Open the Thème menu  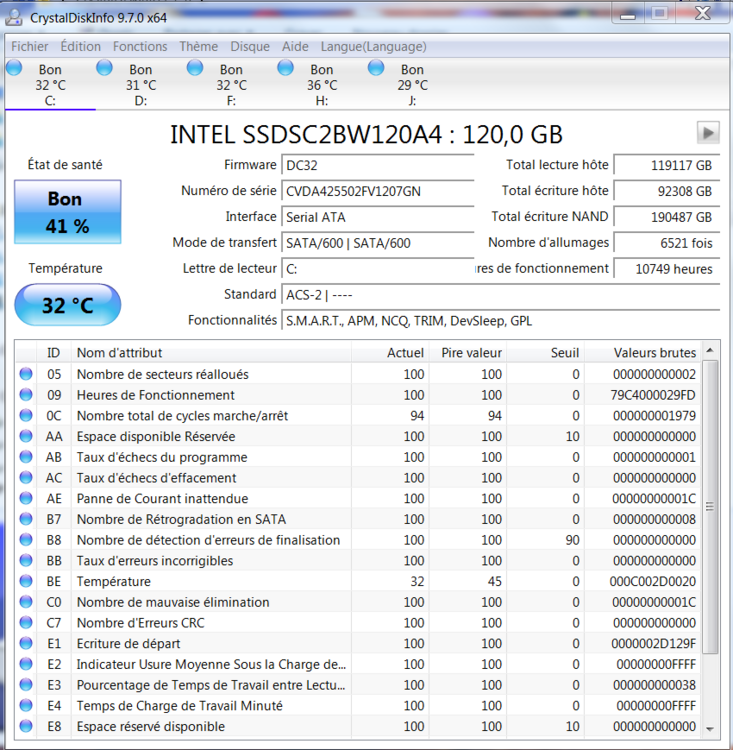click(198, 46)
